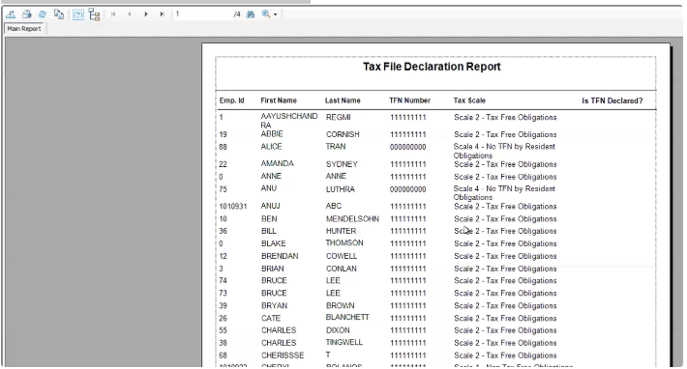This screenshot has height=369, width=687.
Task: Select last name DIXON
Action: coord(338,330)
